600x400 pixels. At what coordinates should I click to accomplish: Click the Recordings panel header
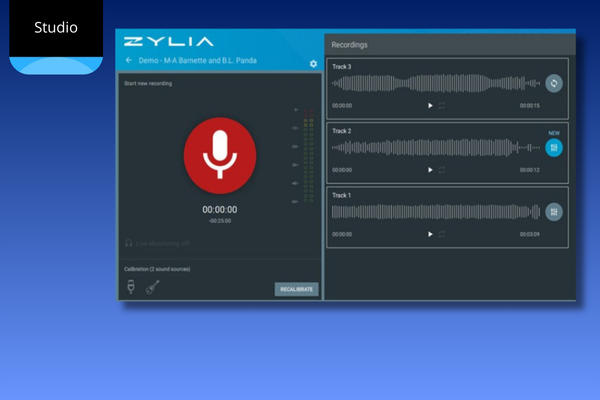[450, 45]
